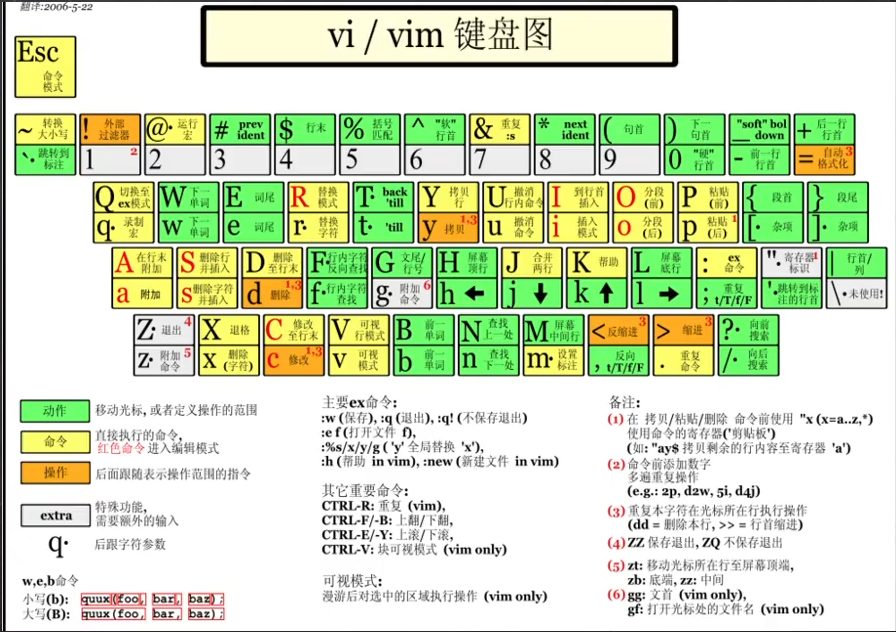The image size is (896, 632).
Task: Select the ~ 转换大小写 key cell
Action: 45,129
